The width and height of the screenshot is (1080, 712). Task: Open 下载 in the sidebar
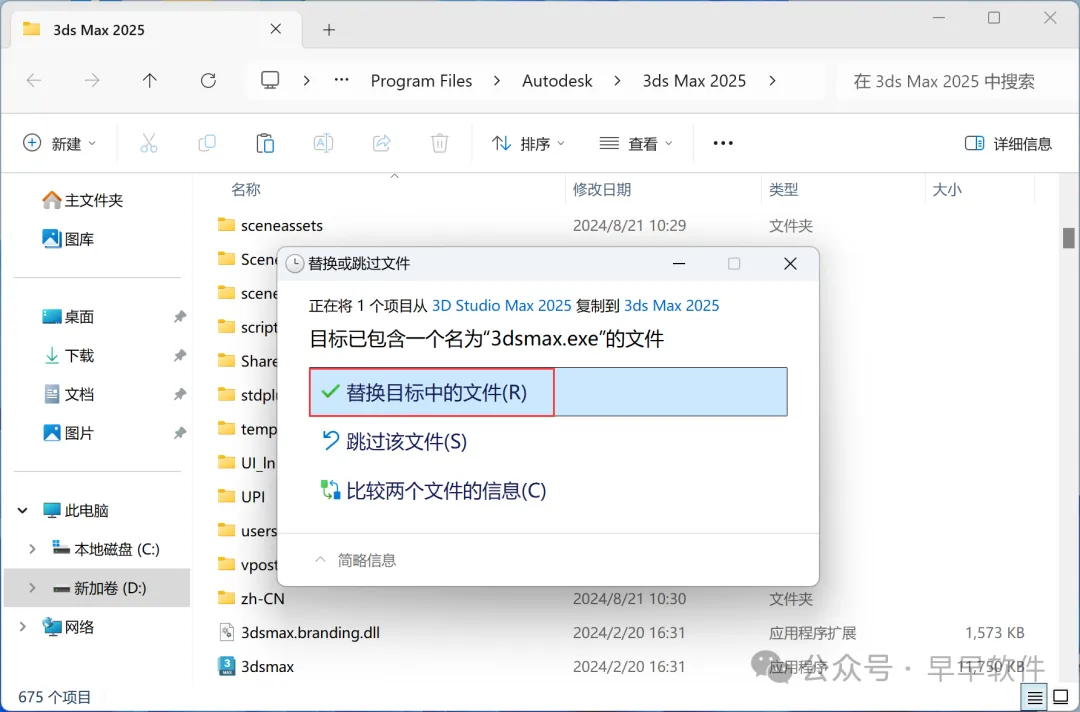tap(68, 355)
